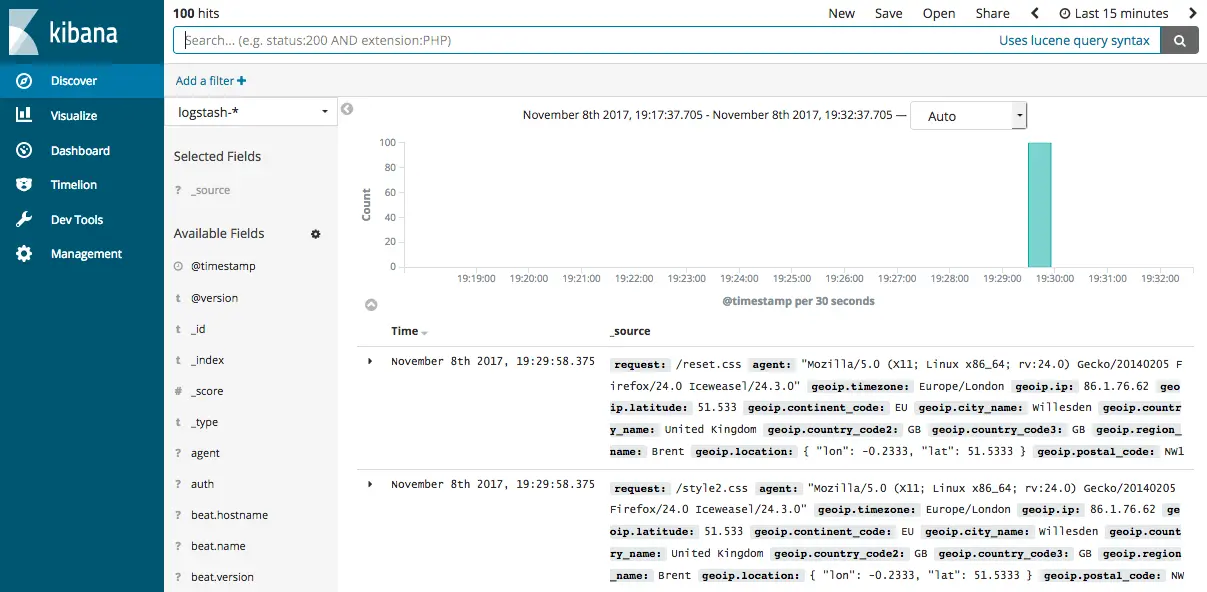Open the Discover compass icon
This screenshot has height=592, width=1207.
(24, 81)
